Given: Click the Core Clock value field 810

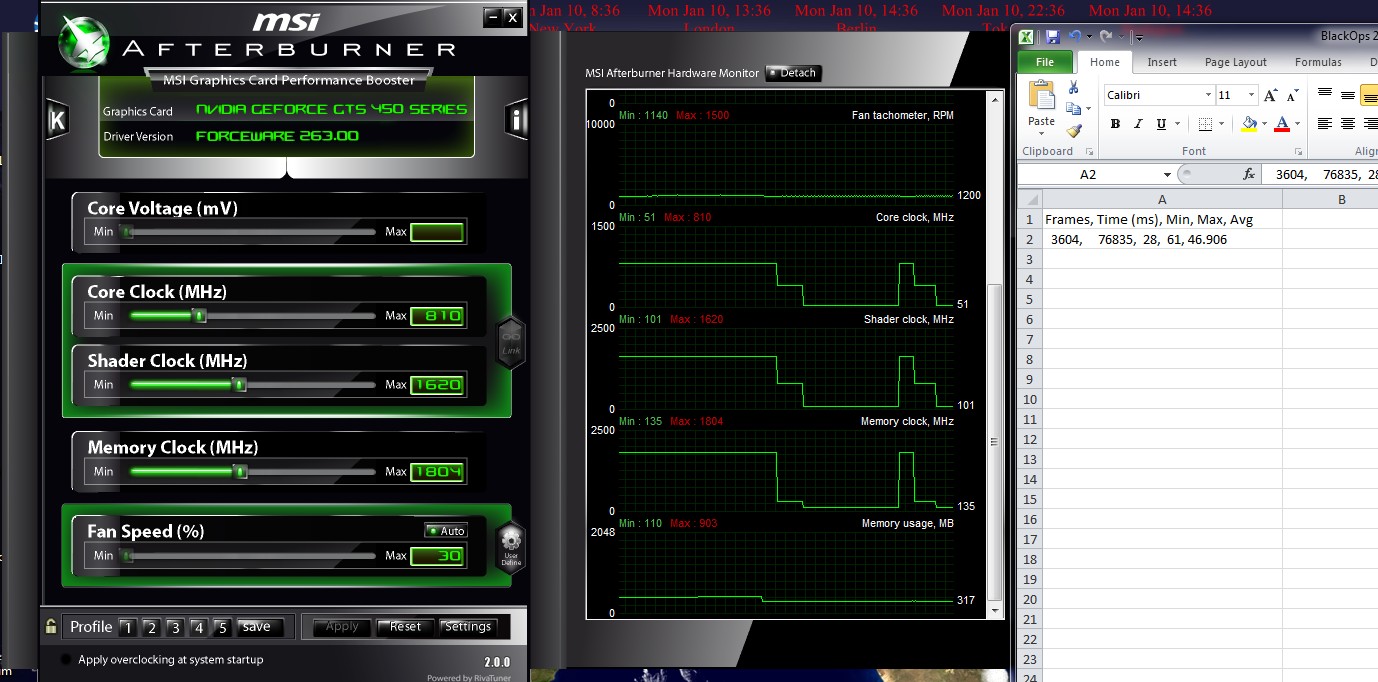Looking at the screenshot, I should (437, 316).
